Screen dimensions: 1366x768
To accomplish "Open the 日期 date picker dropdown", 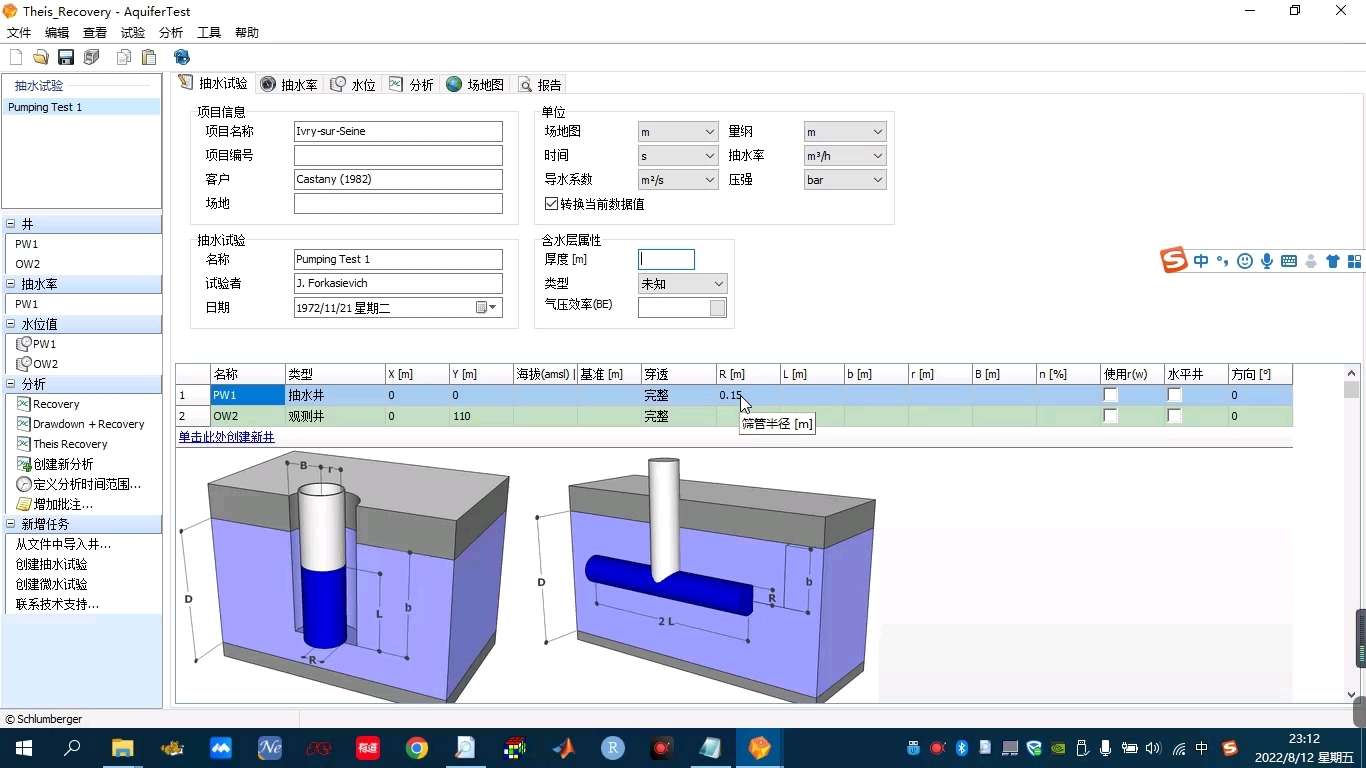I will point(487,308).
